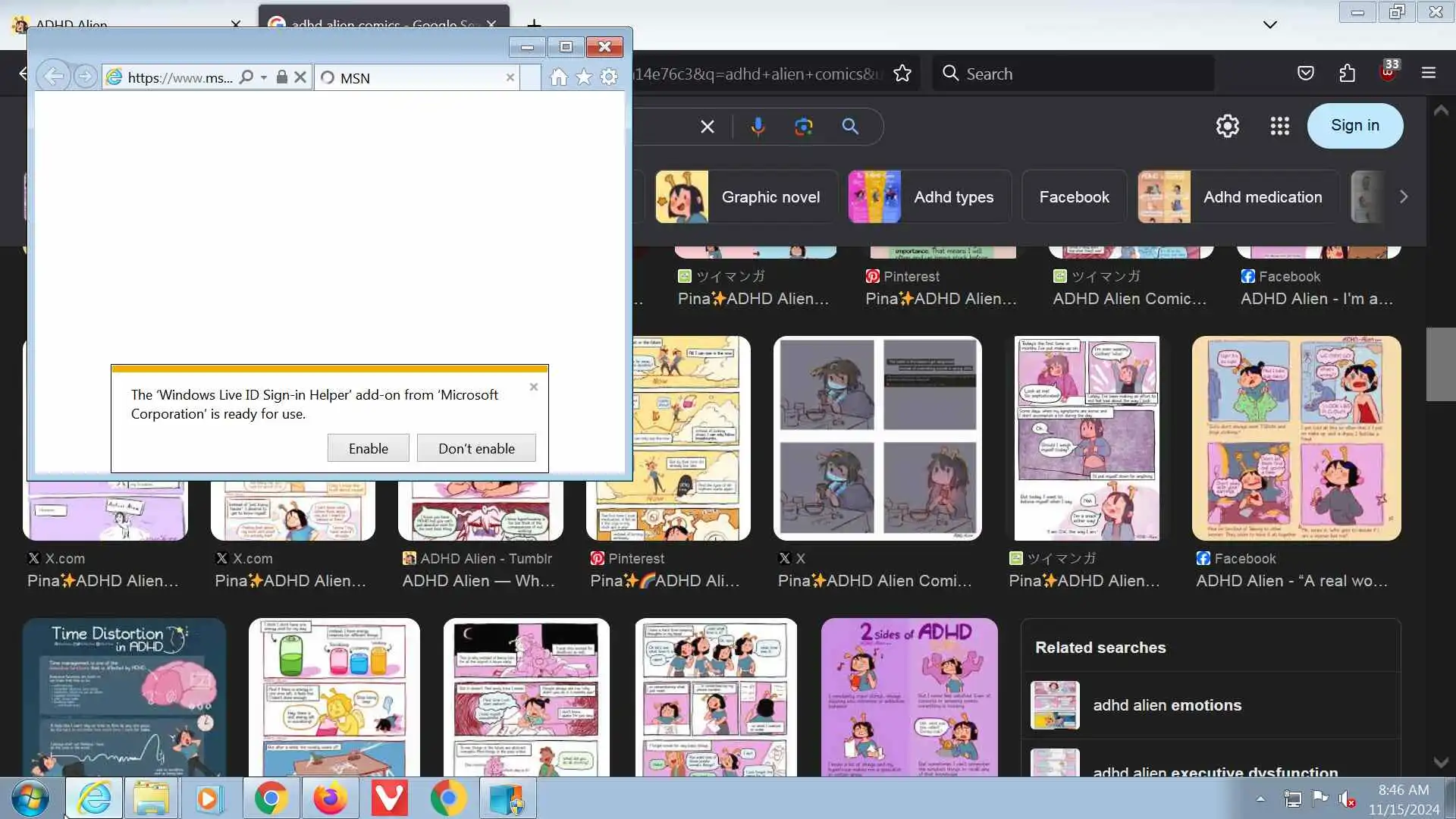Show hidden system tray icons
1456x819 pixels.
tap(1260, 799)
